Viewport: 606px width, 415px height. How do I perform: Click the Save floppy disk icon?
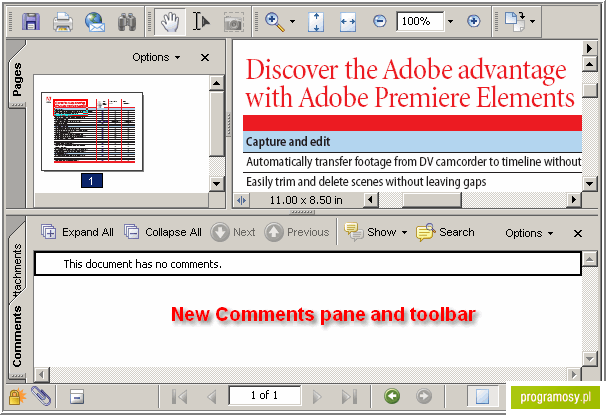(x=31, y=21)
